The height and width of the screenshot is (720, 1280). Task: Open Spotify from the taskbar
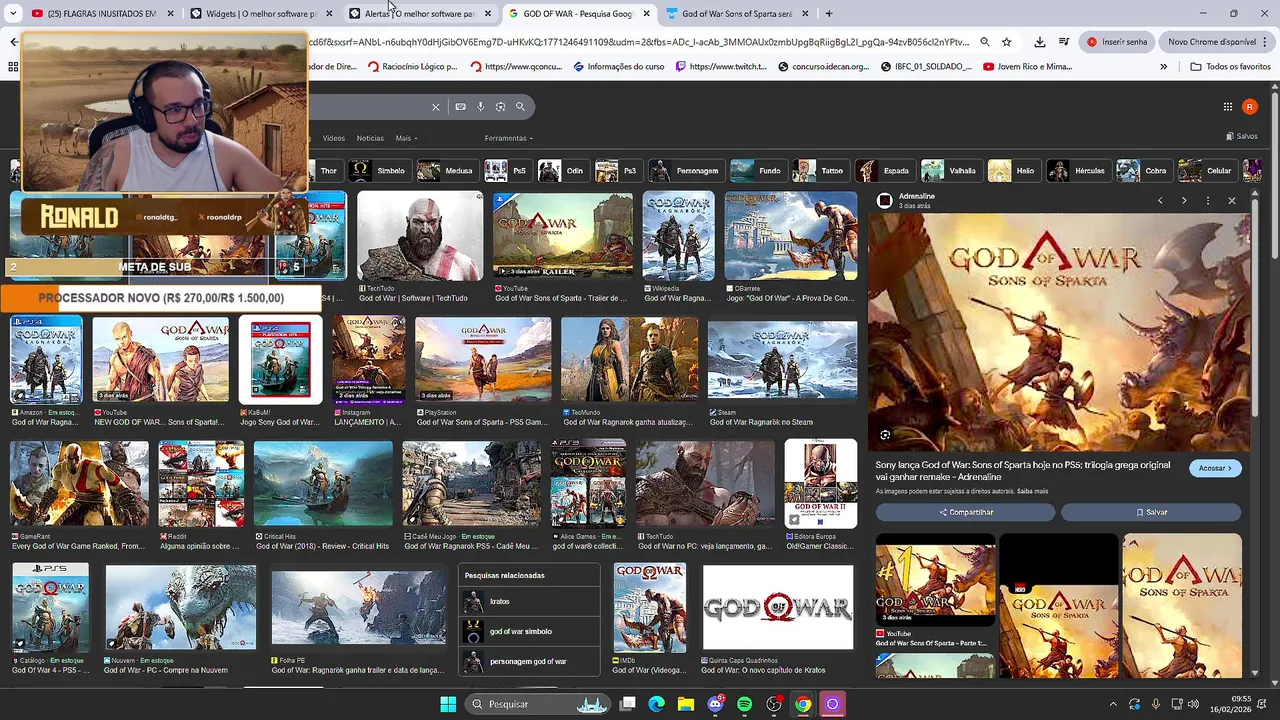click(744, 704)
